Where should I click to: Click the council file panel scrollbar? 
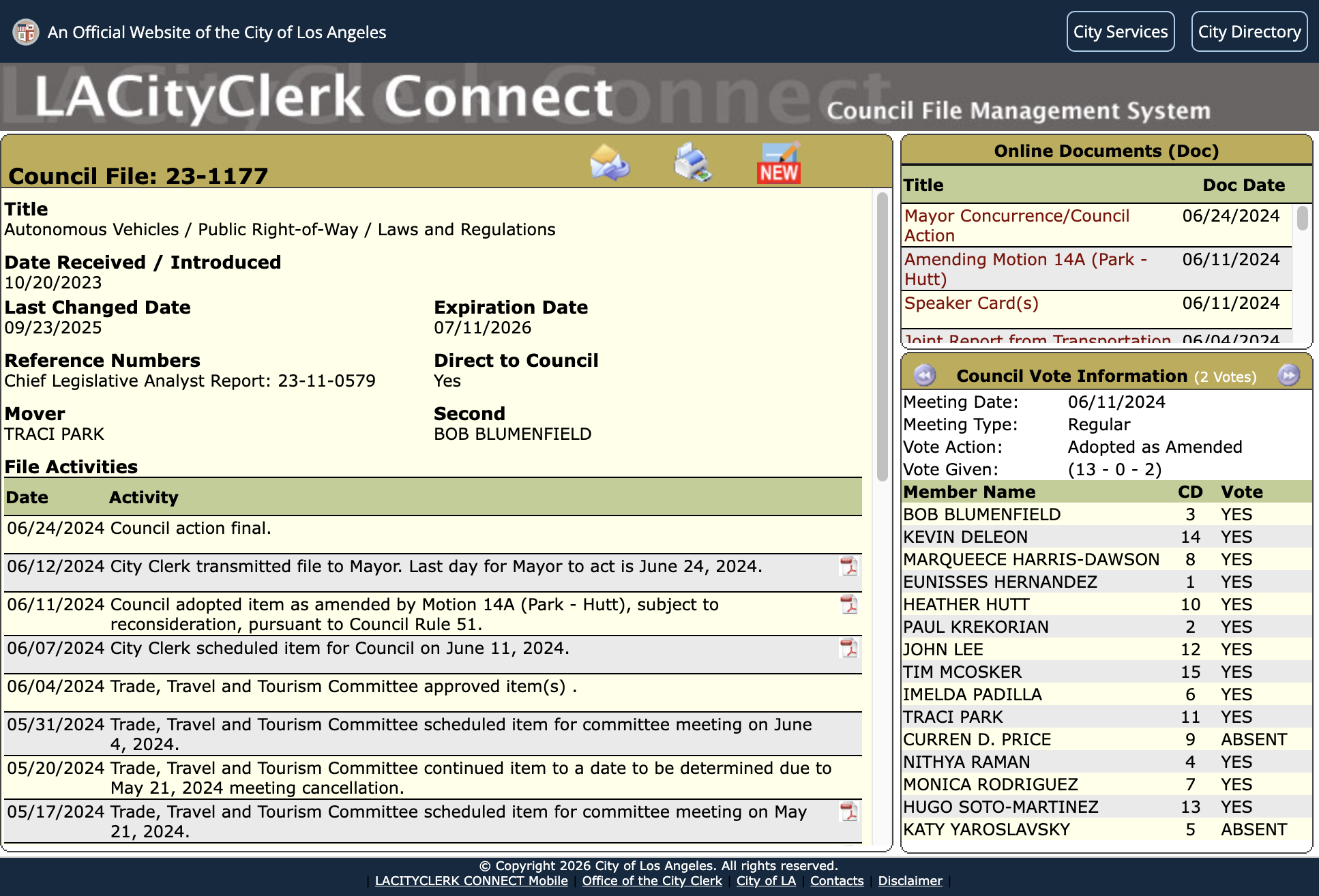pyautogui.click(x=882, y=338)
